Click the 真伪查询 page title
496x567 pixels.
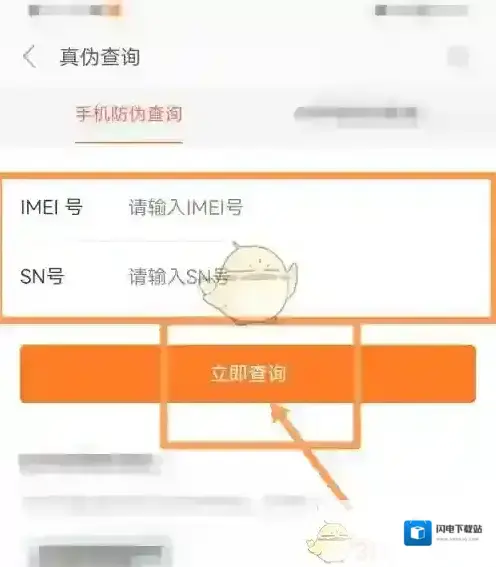(100, 57)
